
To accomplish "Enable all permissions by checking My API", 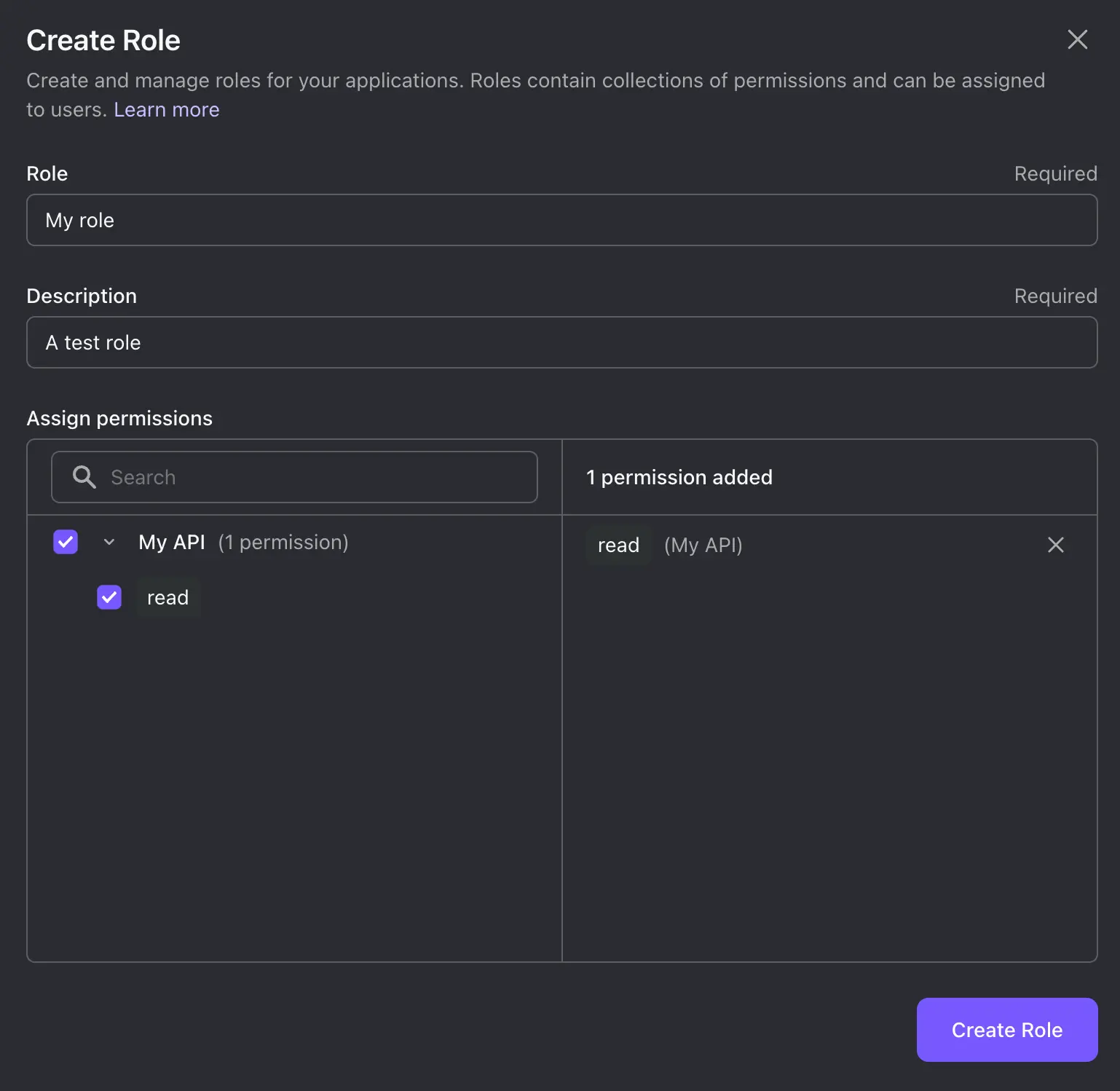I will tap(65, 542).
